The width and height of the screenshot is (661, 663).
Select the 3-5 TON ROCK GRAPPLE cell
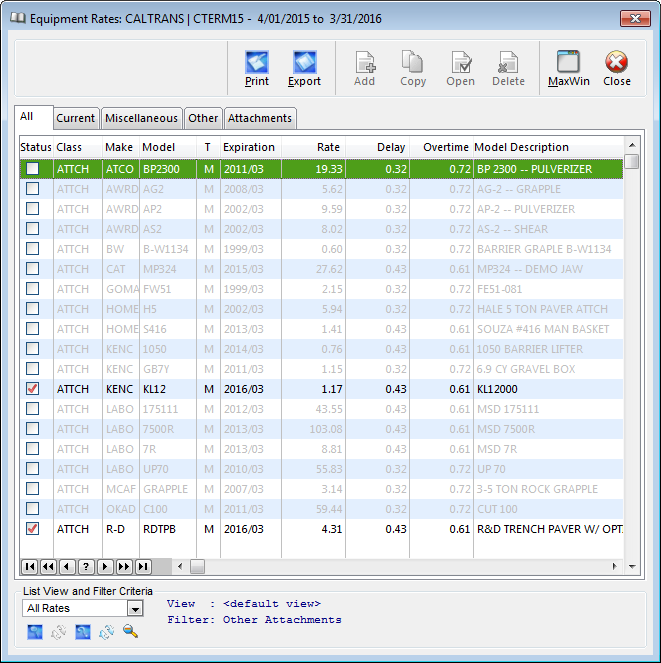tap(549, 489)
